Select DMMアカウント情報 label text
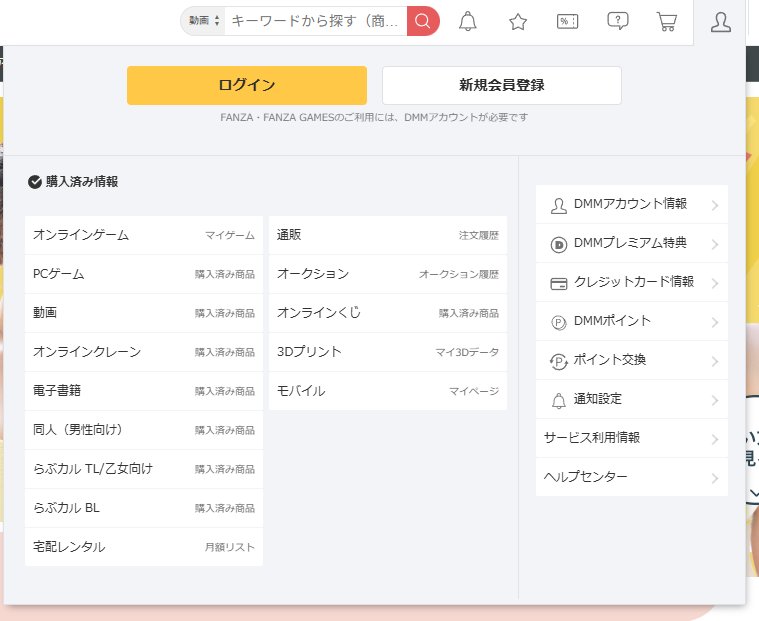Viewport: 759px width, 621px height. 630,204
